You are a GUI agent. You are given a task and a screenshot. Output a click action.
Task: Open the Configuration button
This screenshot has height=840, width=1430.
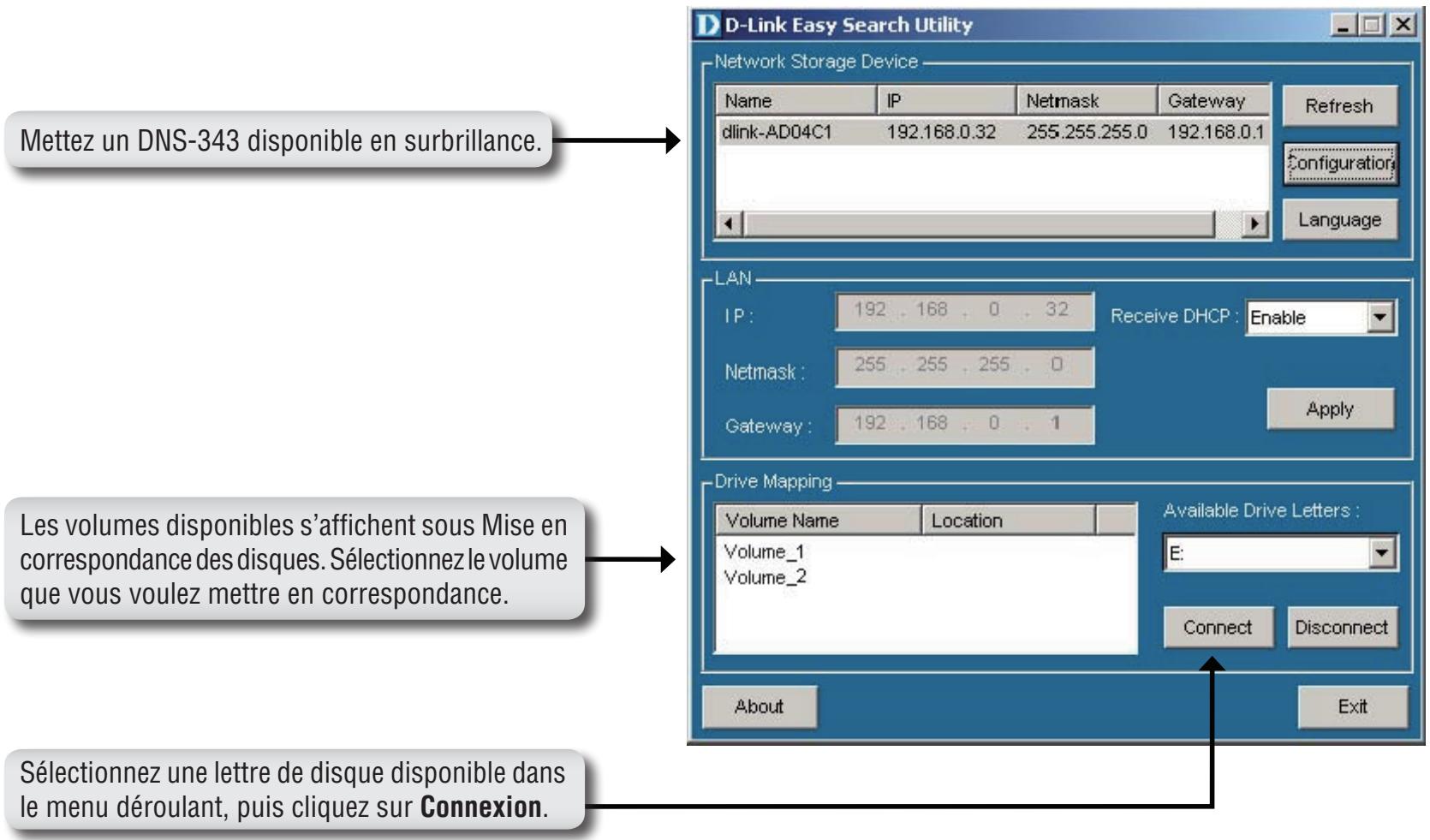pos(1339,164)
